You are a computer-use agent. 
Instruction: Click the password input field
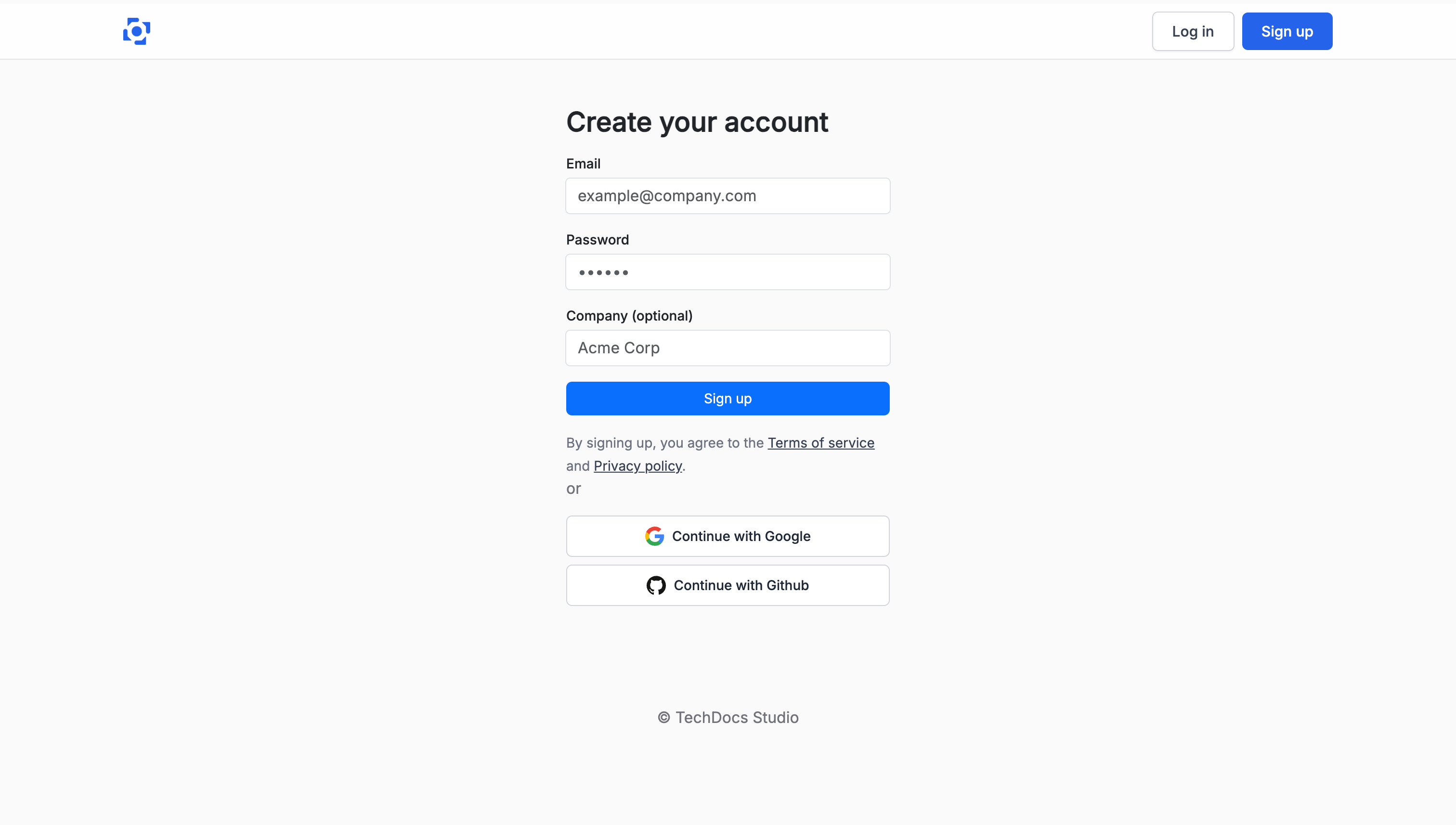pos(728,272)
